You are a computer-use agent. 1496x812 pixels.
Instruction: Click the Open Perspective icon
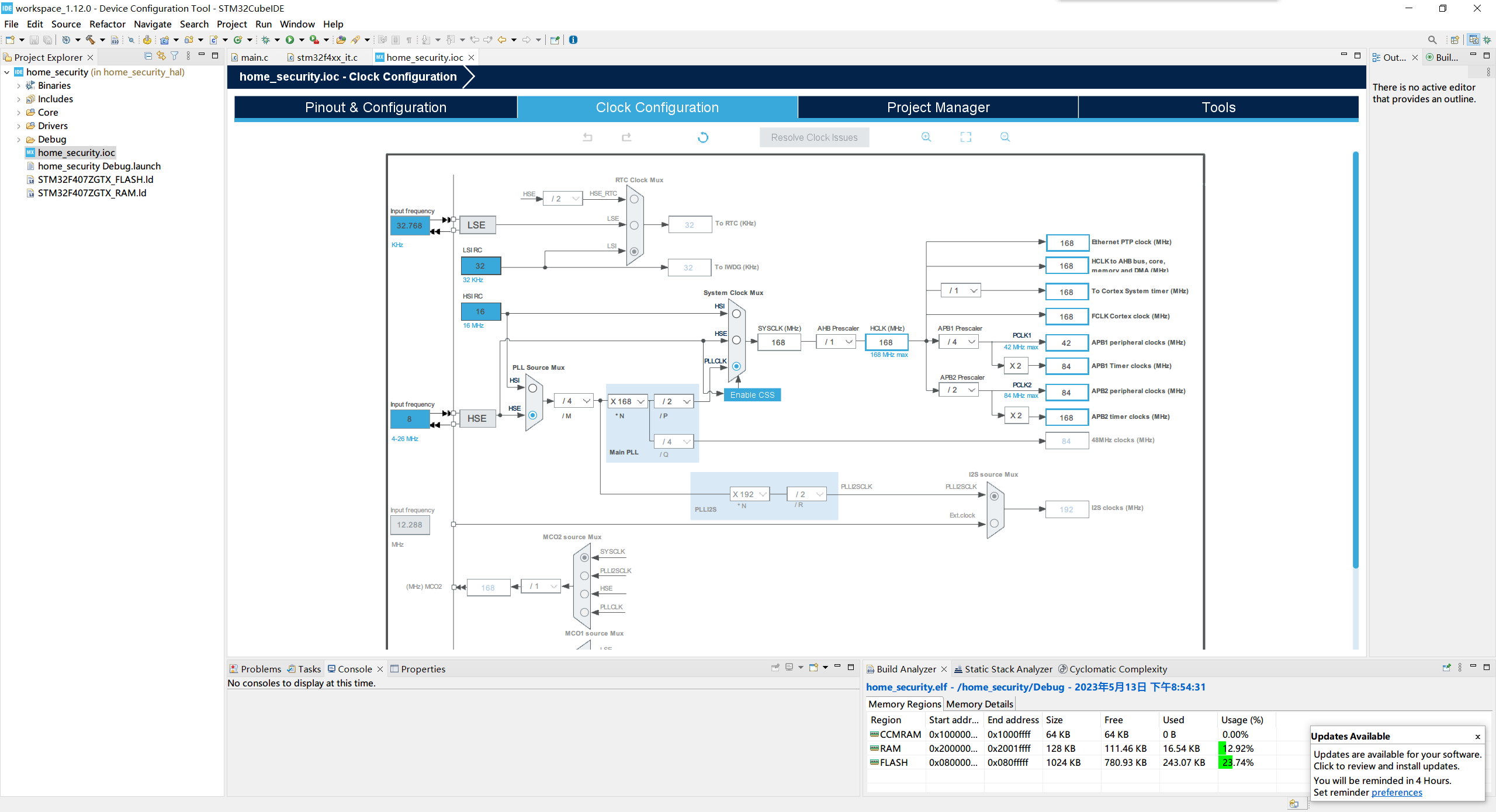(x=1455, y=40)
